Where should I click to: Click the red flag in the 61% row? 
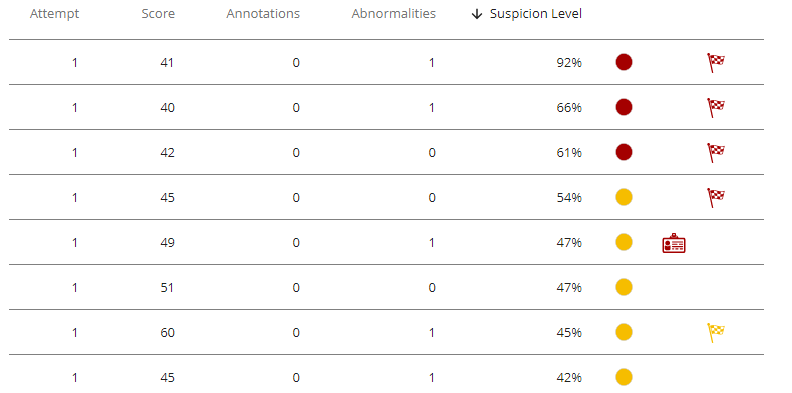point(715,153)
